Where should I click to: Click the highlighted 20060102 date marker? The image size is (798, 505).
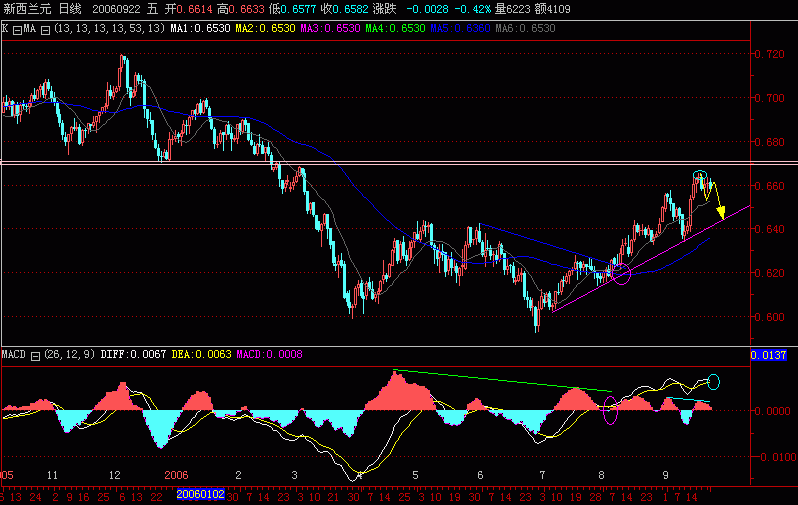[x=201, y=494]
